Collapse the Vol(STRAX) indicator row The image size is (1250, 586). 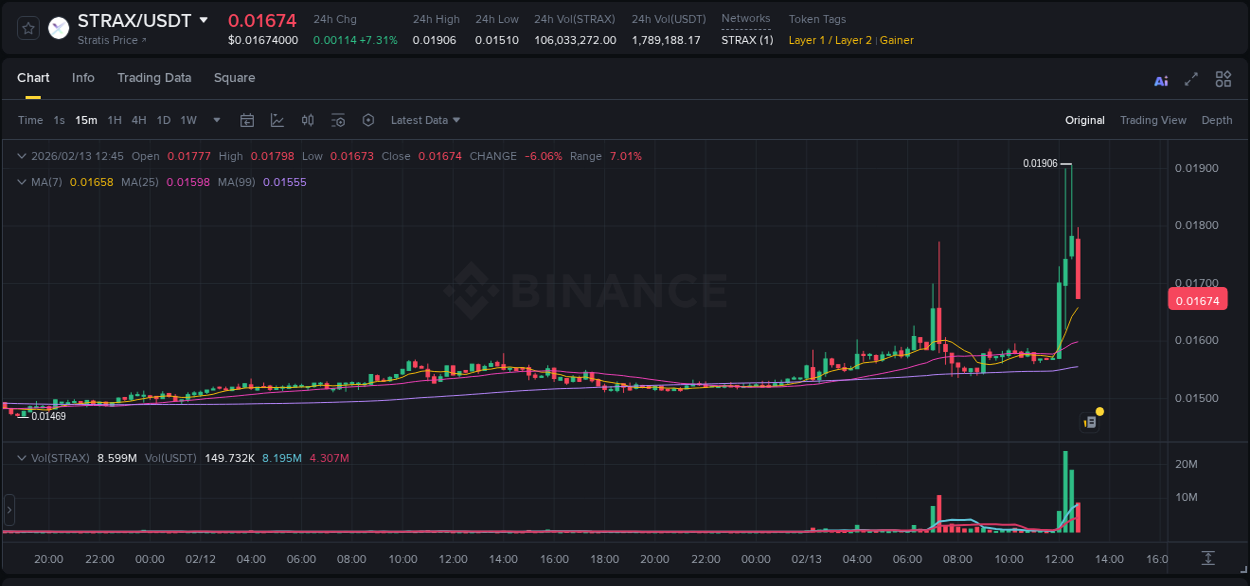point(21,456)
